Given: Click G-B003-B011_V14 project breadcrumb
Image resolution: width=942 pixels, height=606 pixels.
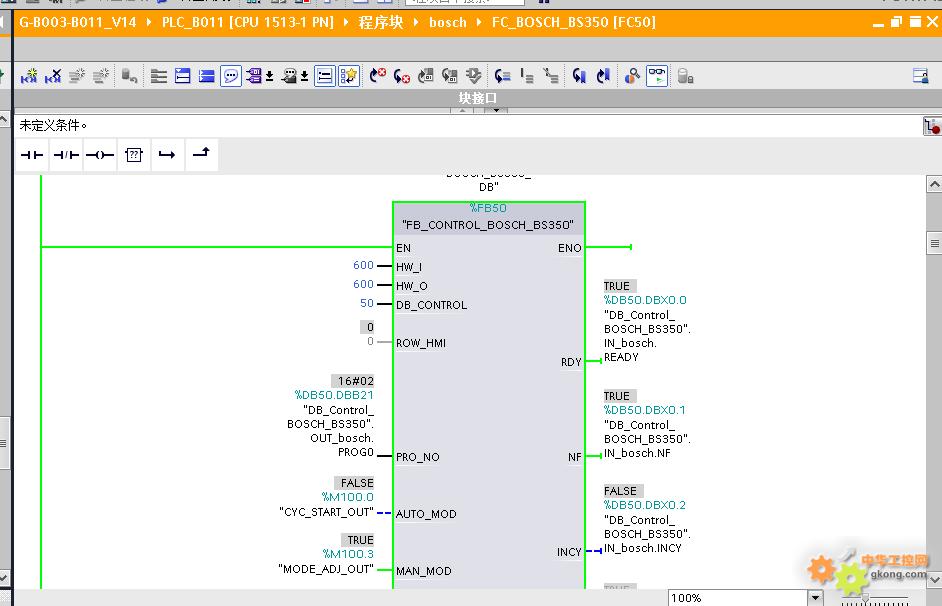Looking at the screenshot, I should click(77, 22).
